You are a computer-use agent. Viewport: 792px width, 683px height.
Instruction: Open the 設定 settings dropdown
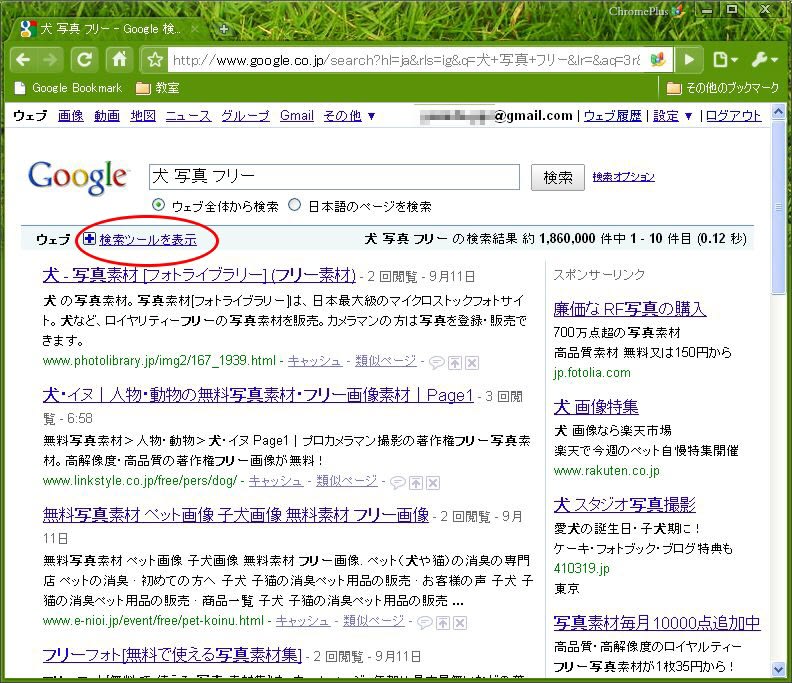coord(672,116)
